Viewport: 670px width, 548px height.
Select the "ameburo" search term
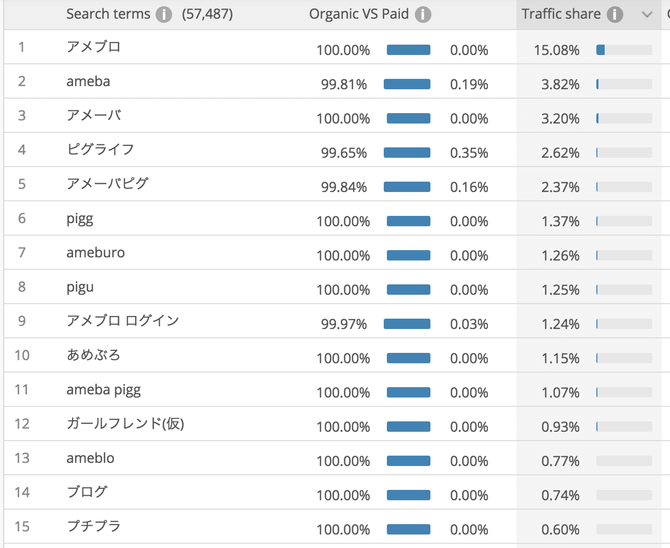click(95, 253)
